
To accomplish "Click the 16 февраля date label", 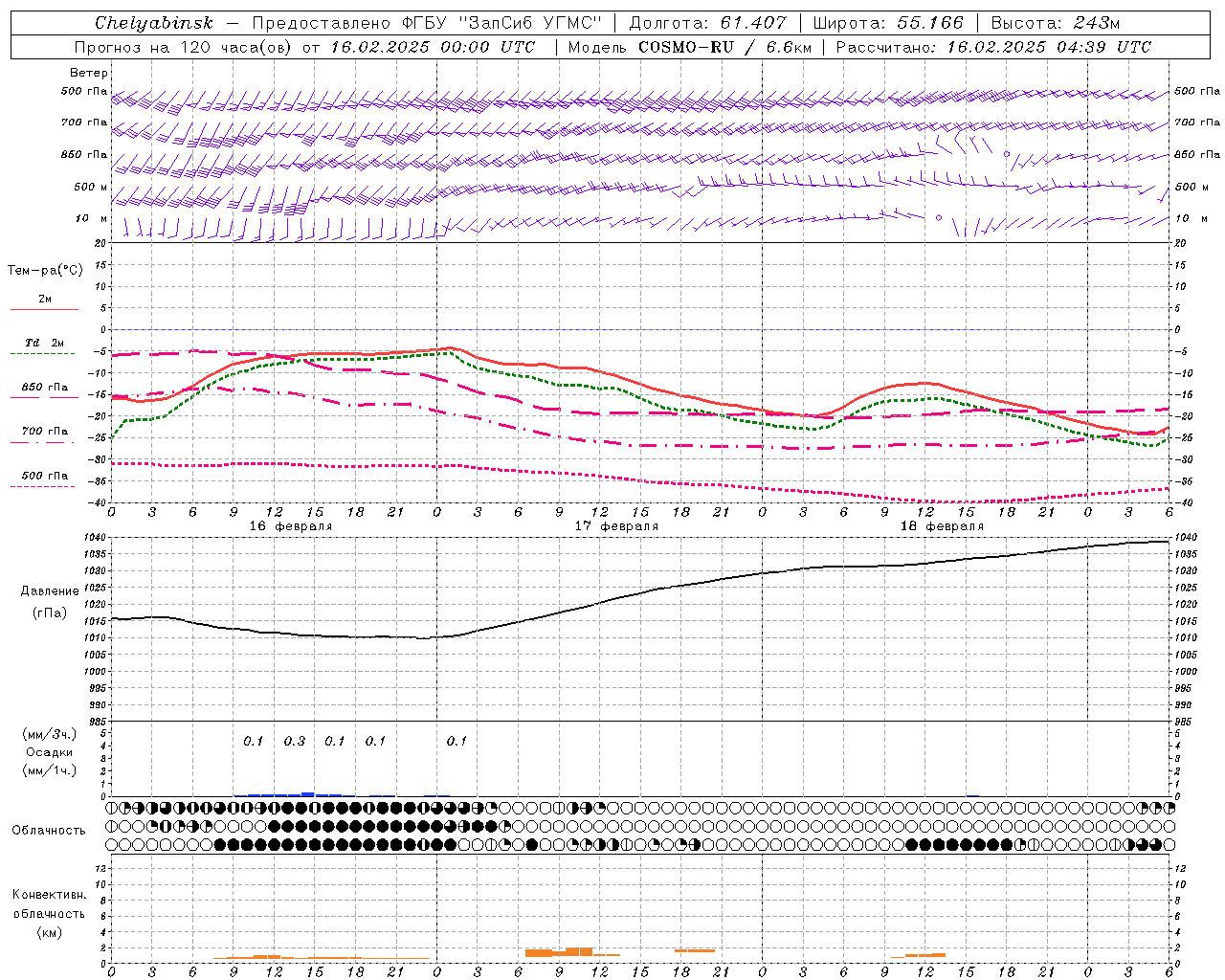I will tap(291, 526).
